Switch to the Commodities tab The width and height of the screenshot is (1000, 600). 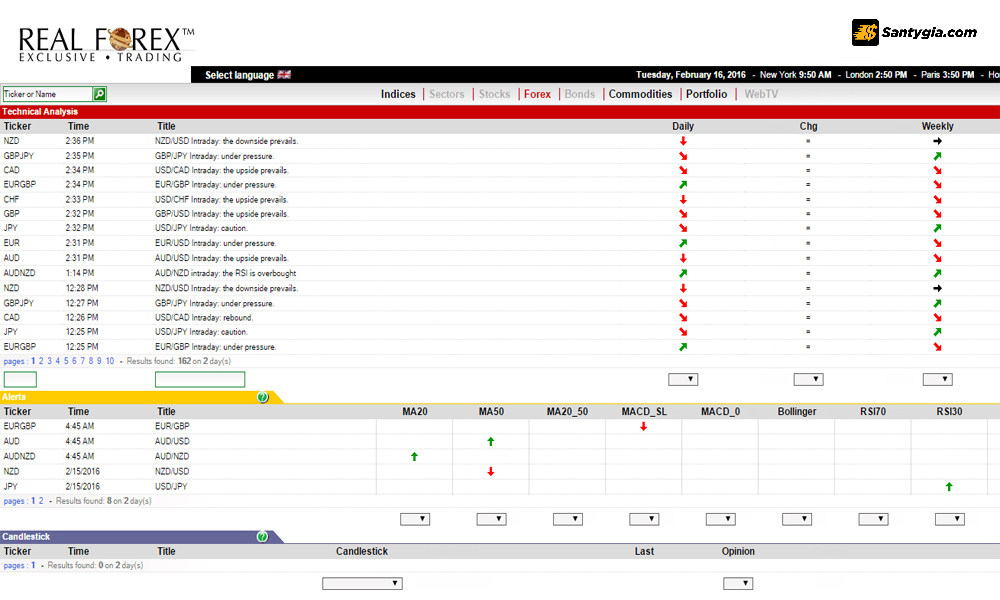point(640,94)
